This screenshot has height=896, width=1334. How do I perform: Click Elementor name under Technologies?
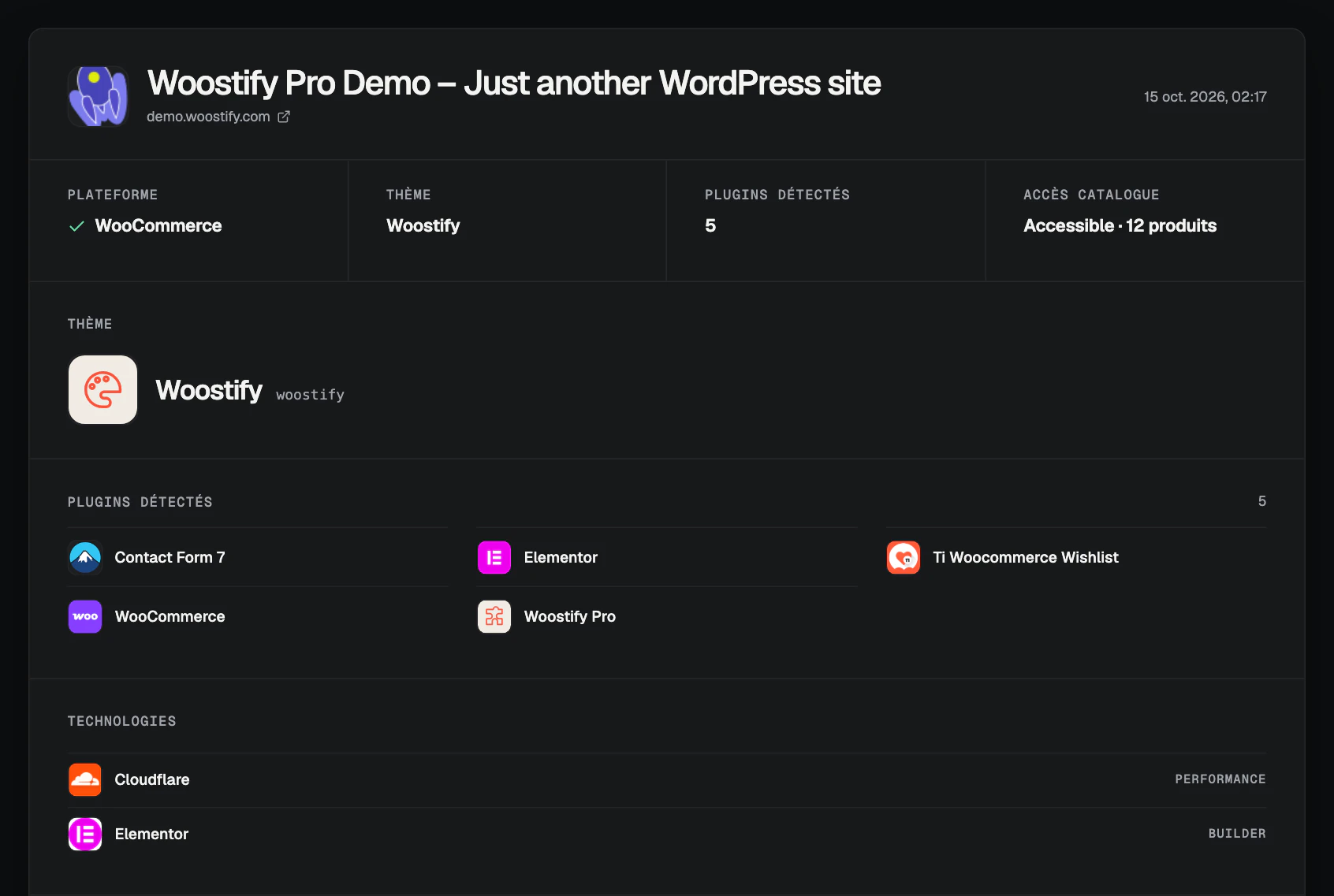point(151,834)
